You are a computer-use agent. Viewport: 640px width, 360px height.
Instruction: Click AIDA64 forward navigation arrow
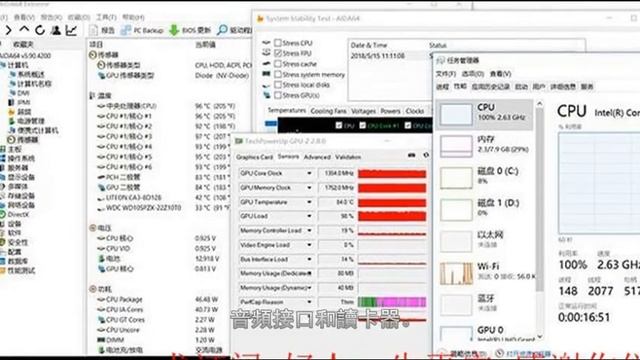tap(8, 30)
